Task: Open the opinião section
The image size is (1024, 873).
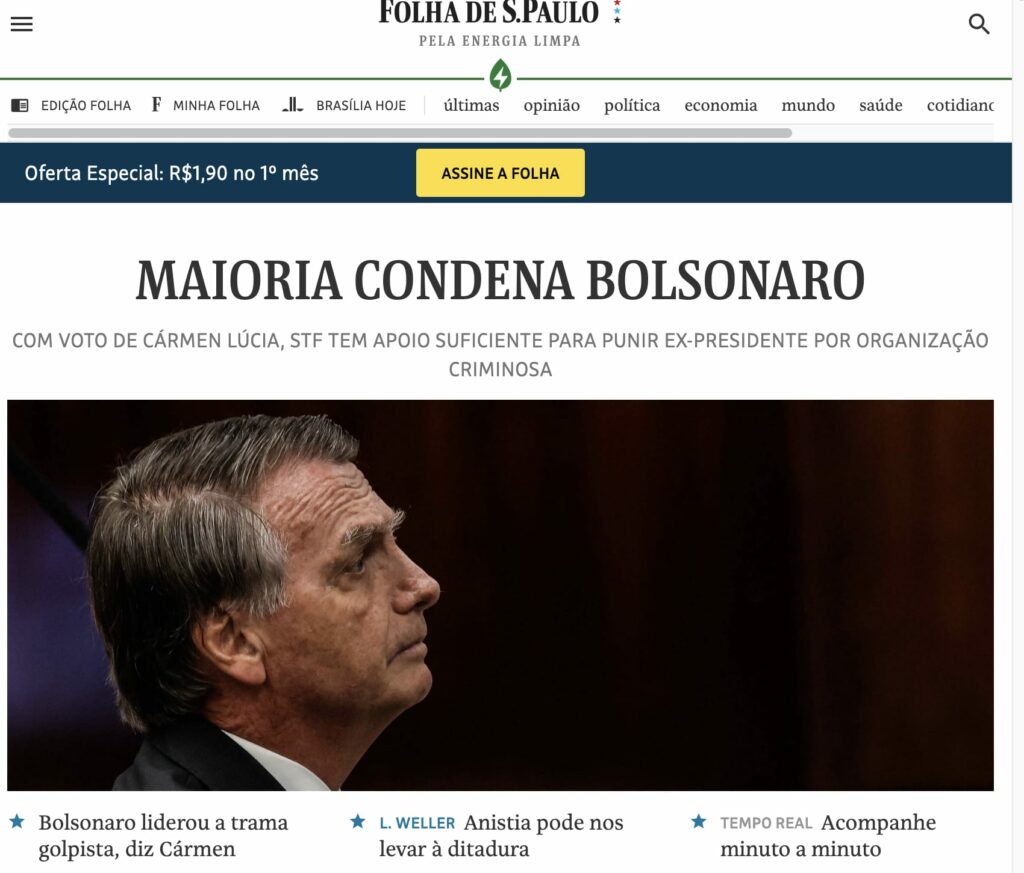Action: click(x=552, y=105)
